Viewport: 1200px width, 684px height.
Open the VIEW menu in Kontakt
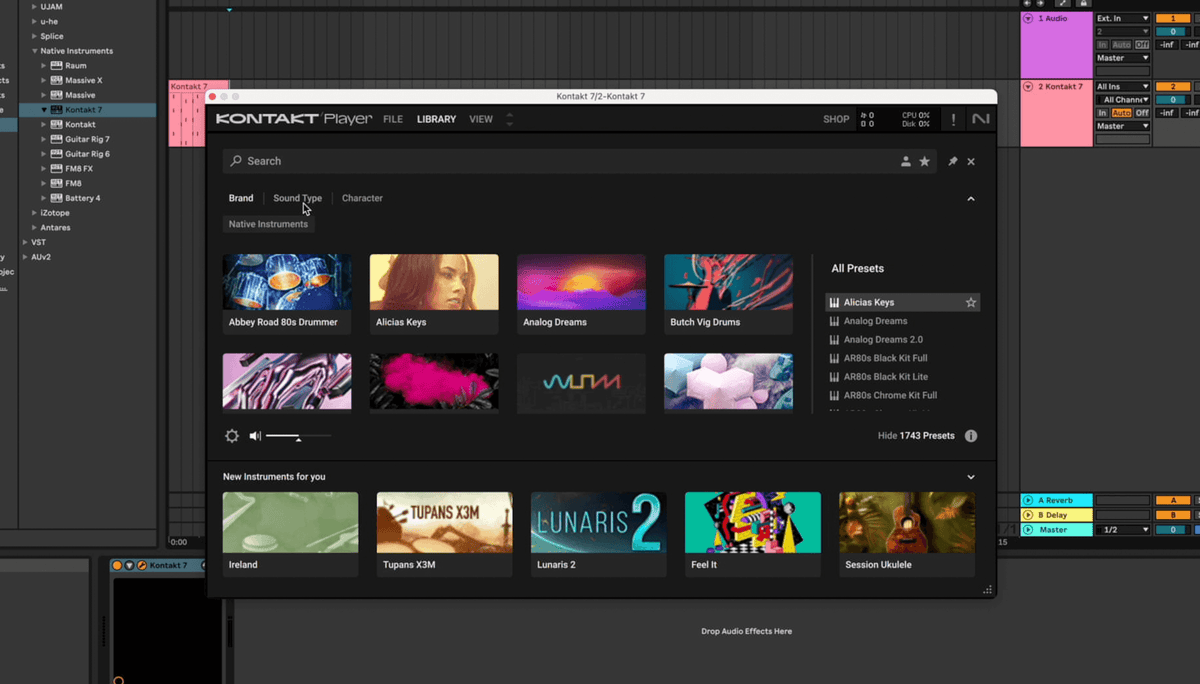[x=481, y=119]
